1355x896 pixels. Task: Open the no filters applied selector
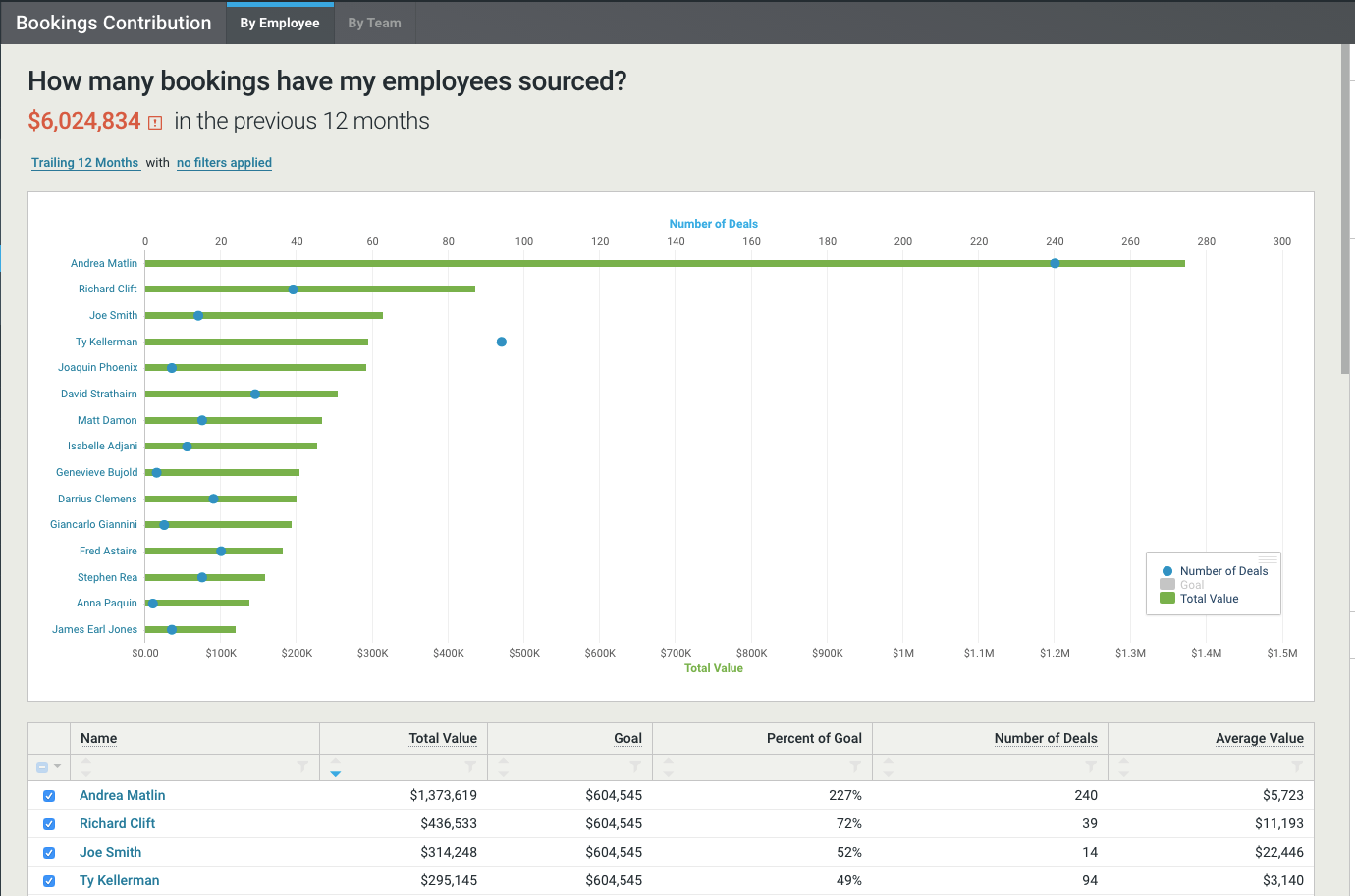point(224,163)
